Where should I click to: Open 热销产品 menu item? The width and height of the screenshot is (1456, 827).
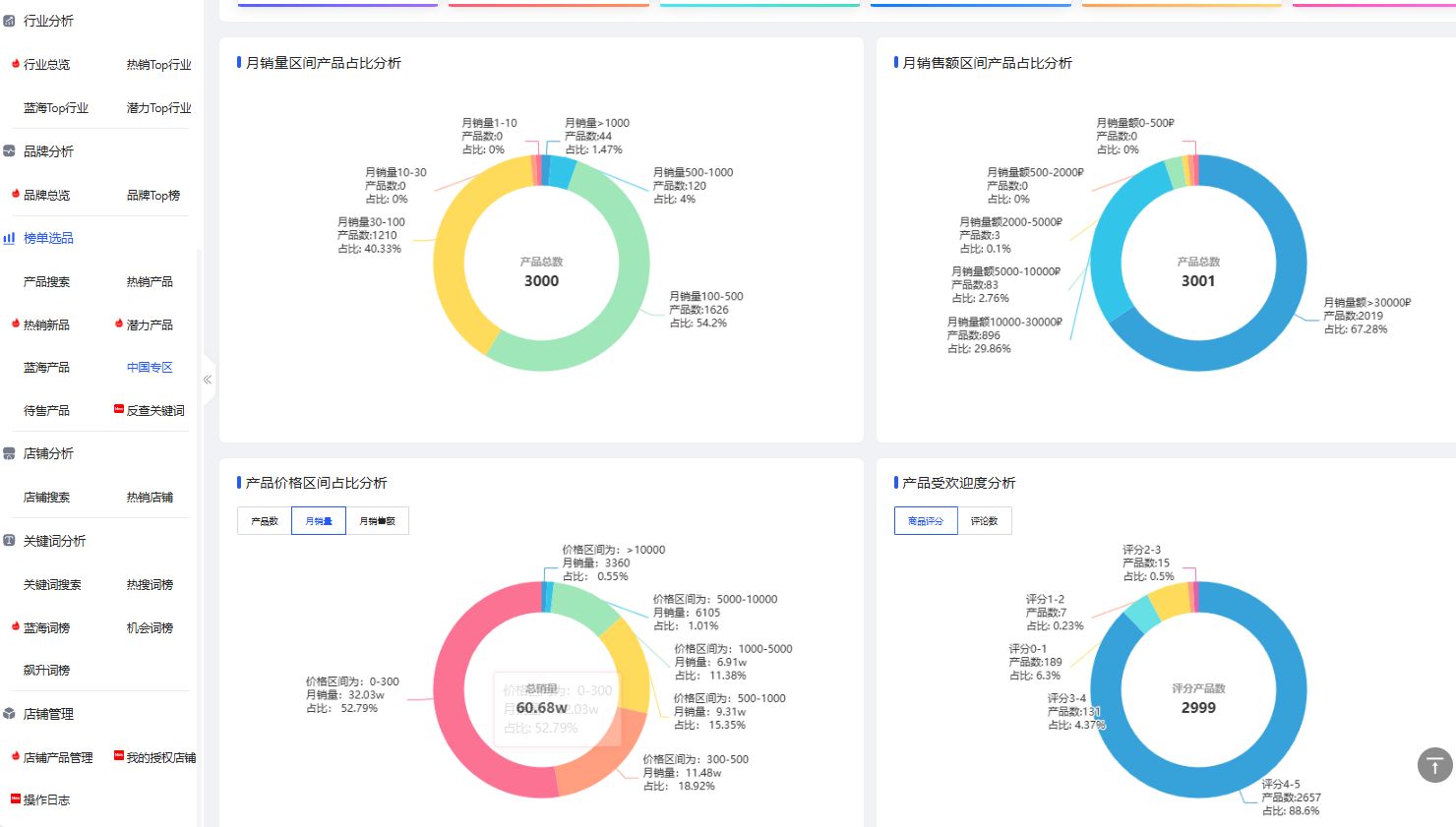tap(150, 282)
